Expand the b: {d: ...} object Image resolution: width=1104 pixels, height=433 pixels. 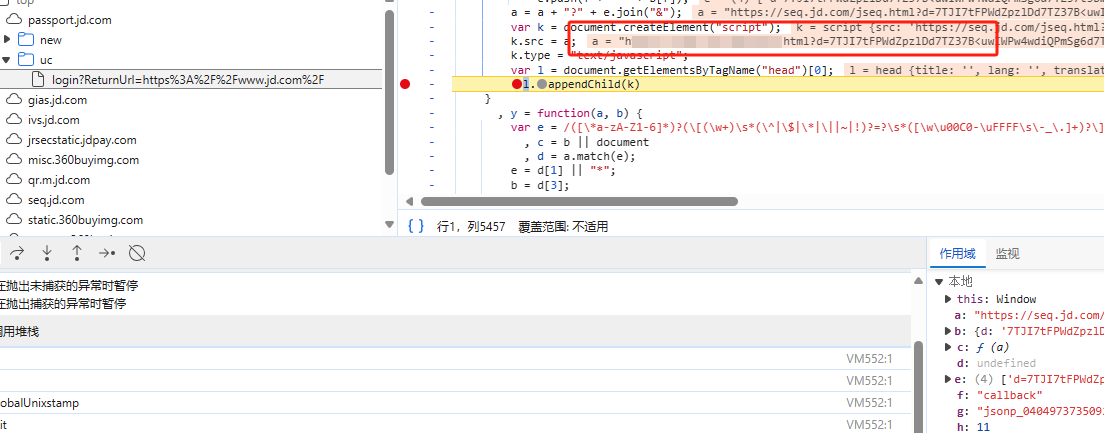pyautogui.click(x=948, y=331)
